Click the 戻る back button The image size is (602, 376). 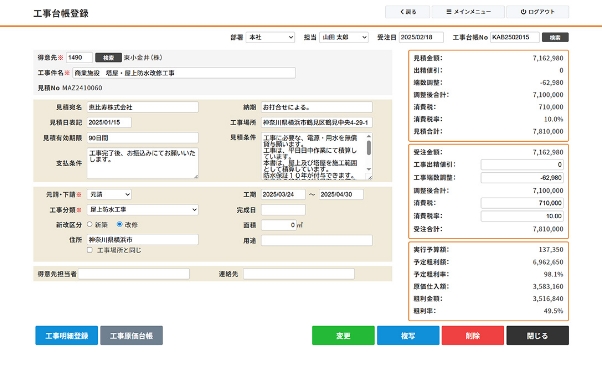408,12
